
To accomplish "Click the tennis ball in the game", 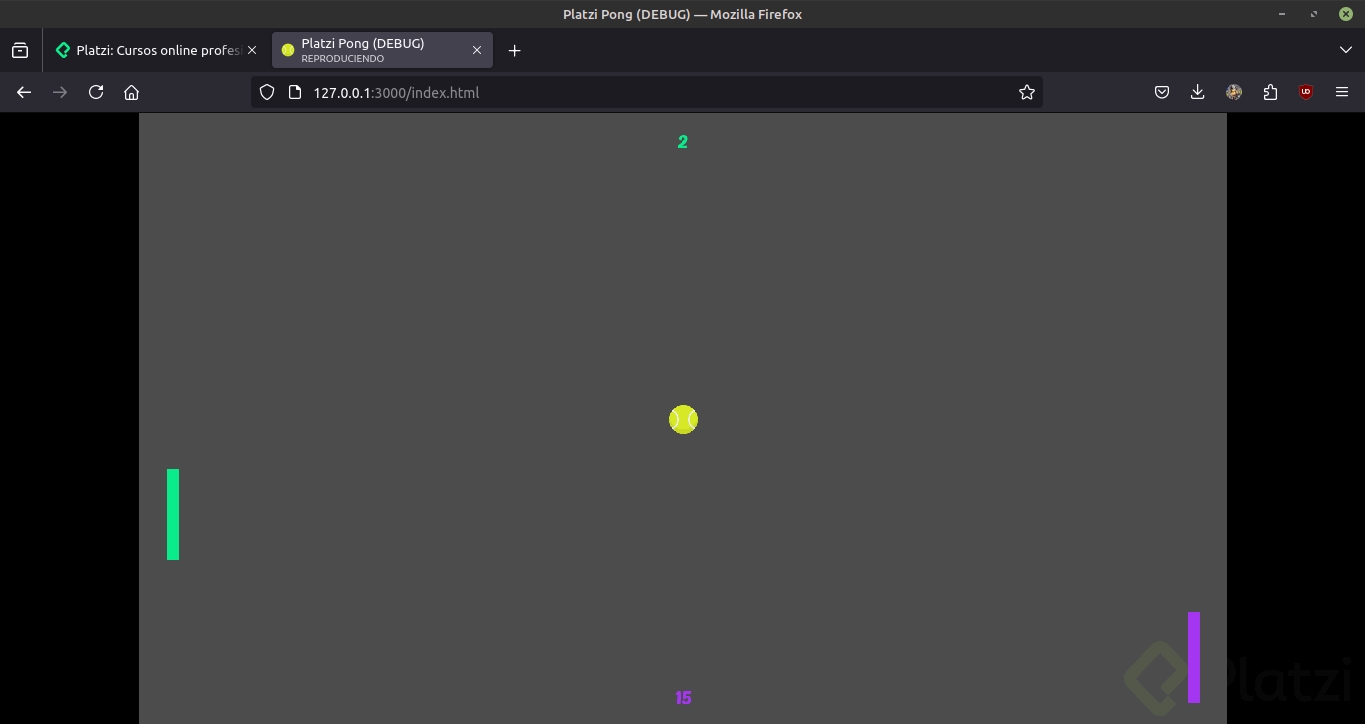I will tap(683, 419).
